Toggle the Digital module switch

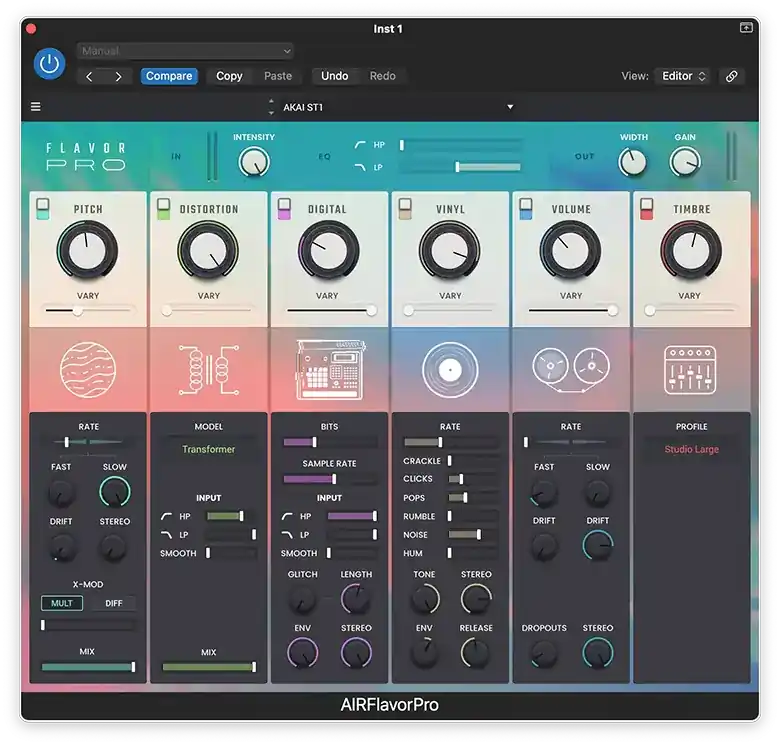[284, 209]
